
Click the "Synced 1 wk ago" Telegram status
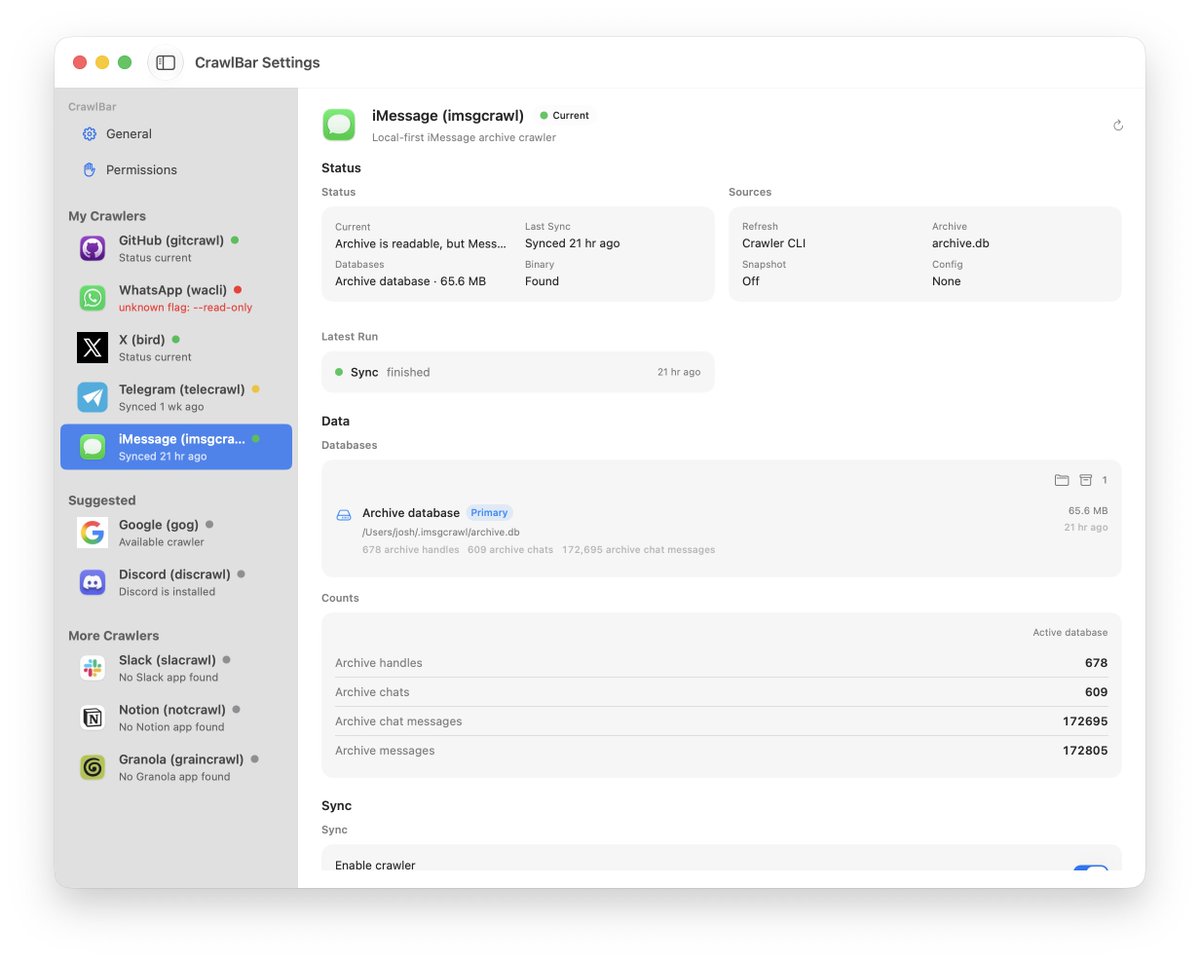pos(162,407)
